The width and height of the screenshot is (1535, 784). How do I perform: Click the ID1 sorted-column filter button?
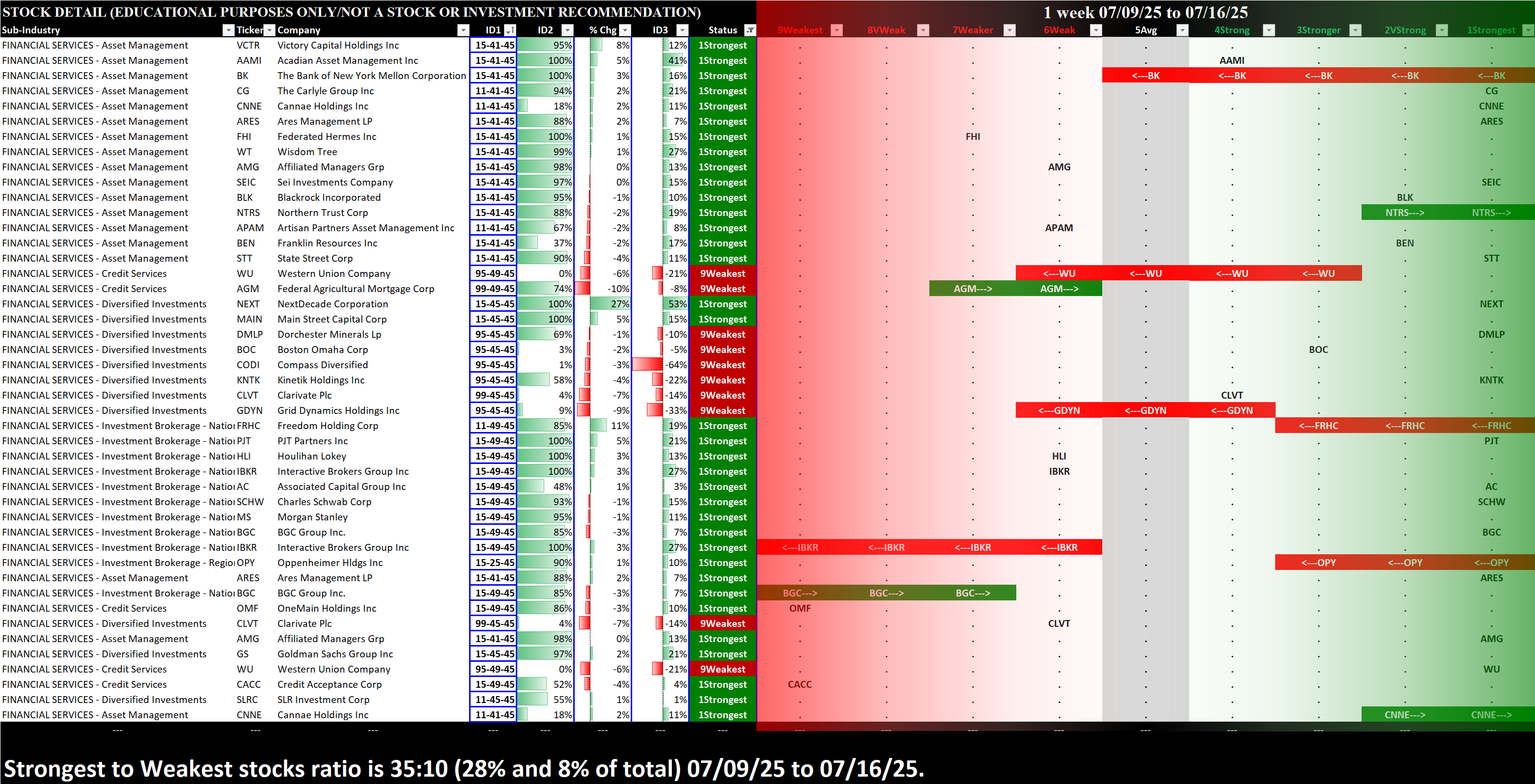click(x=509, y=30)
